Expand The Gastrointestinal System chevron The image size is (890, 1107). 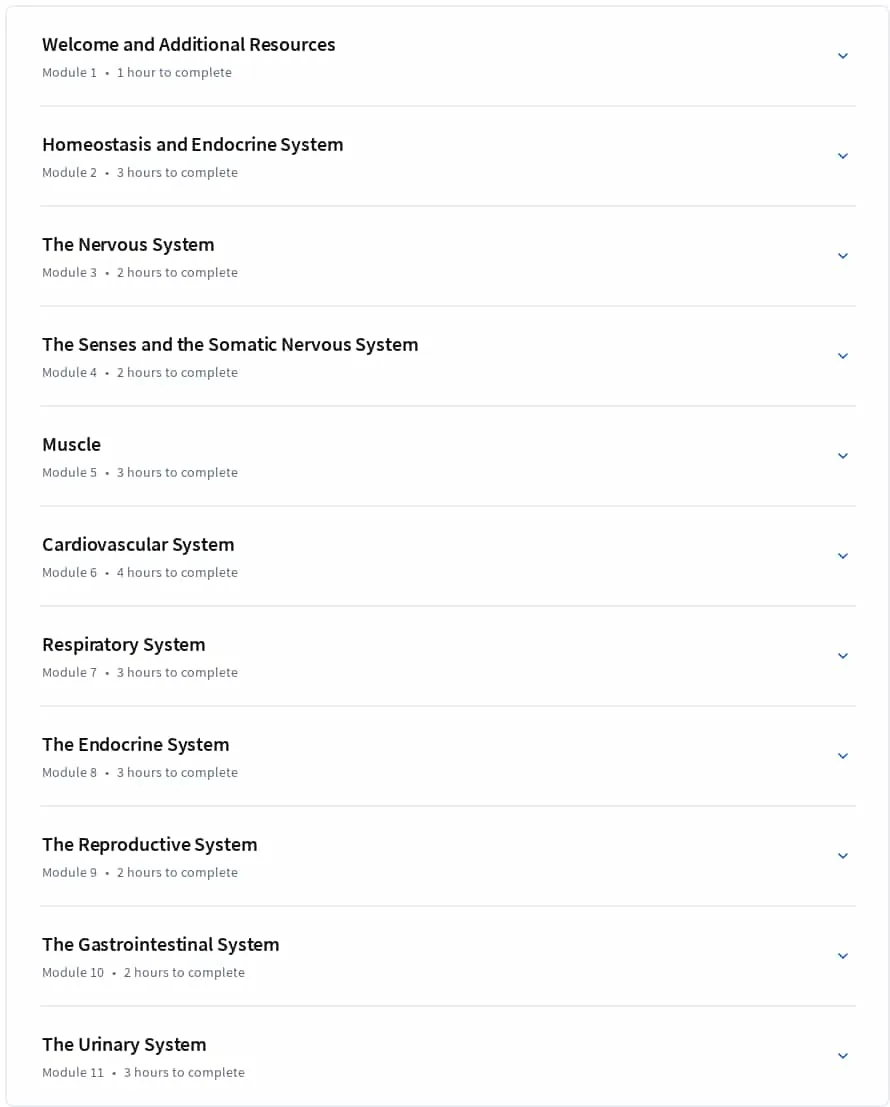tap(842, 956)
